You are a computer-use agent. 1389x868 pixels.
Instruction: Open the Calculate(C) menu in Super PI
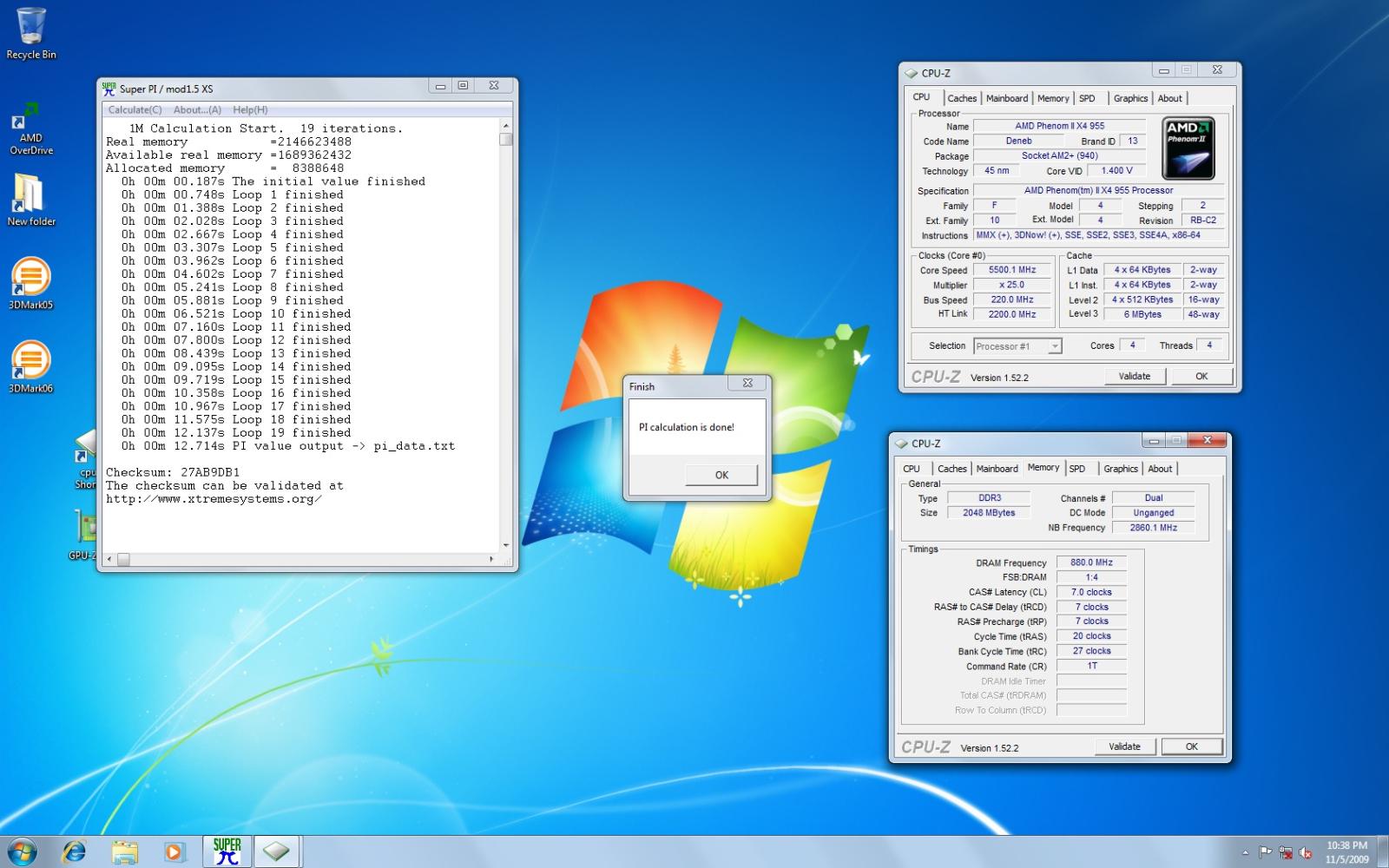pyautogui.click(x=135, y=110)
